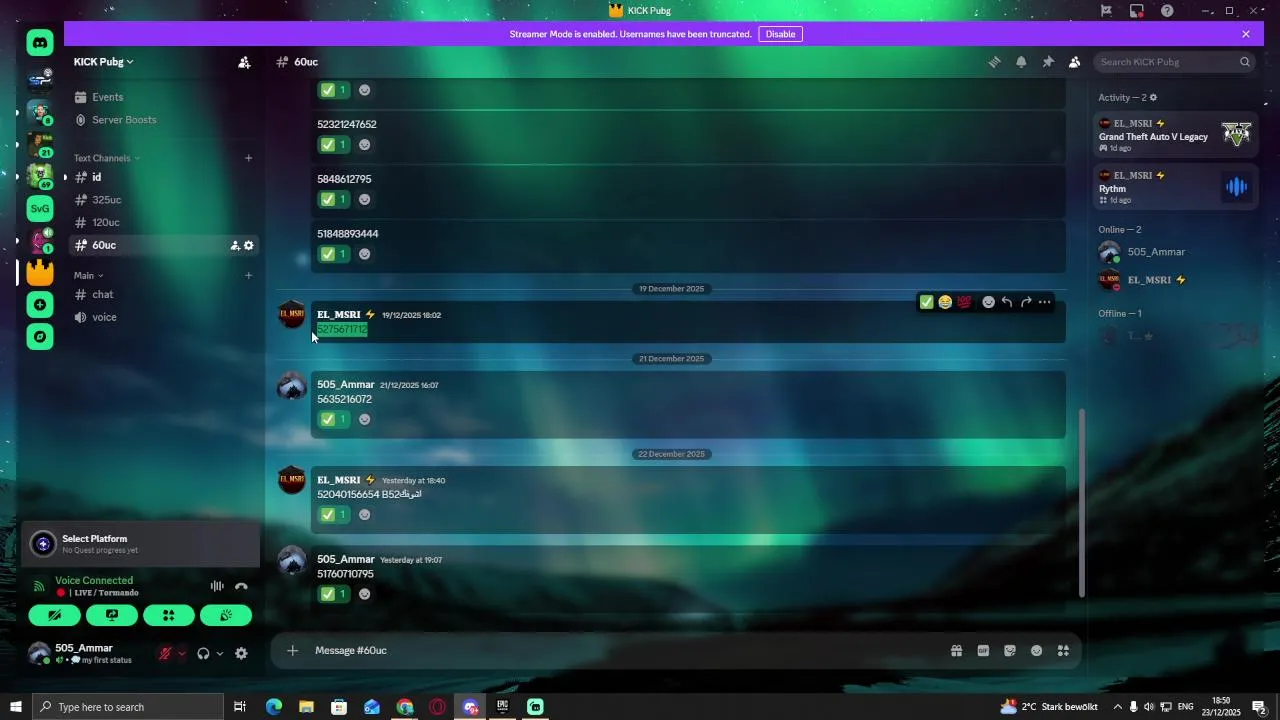Open Select Platform quest card

point(141,544)
